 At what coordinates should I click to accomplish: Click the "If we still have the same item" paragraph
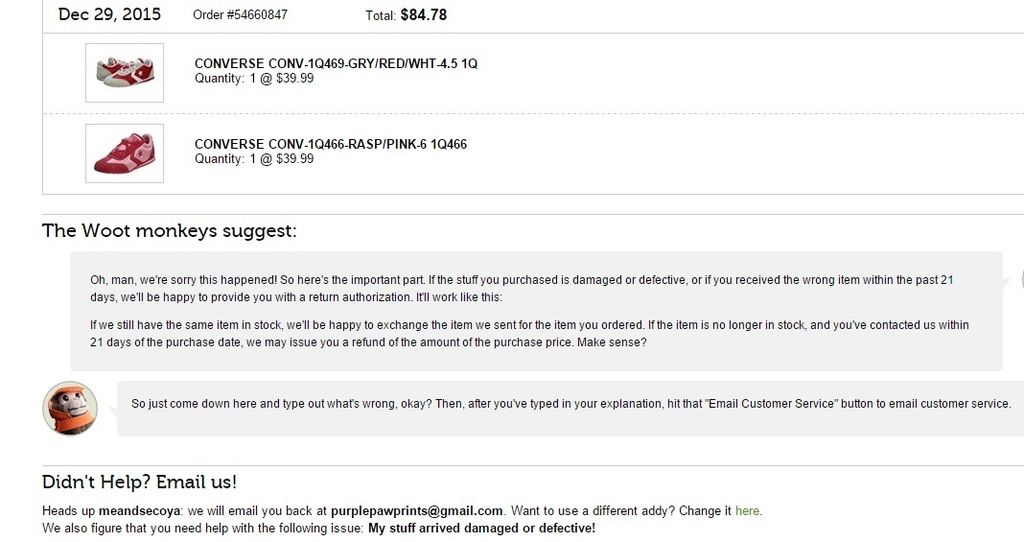tap(529, 333)
